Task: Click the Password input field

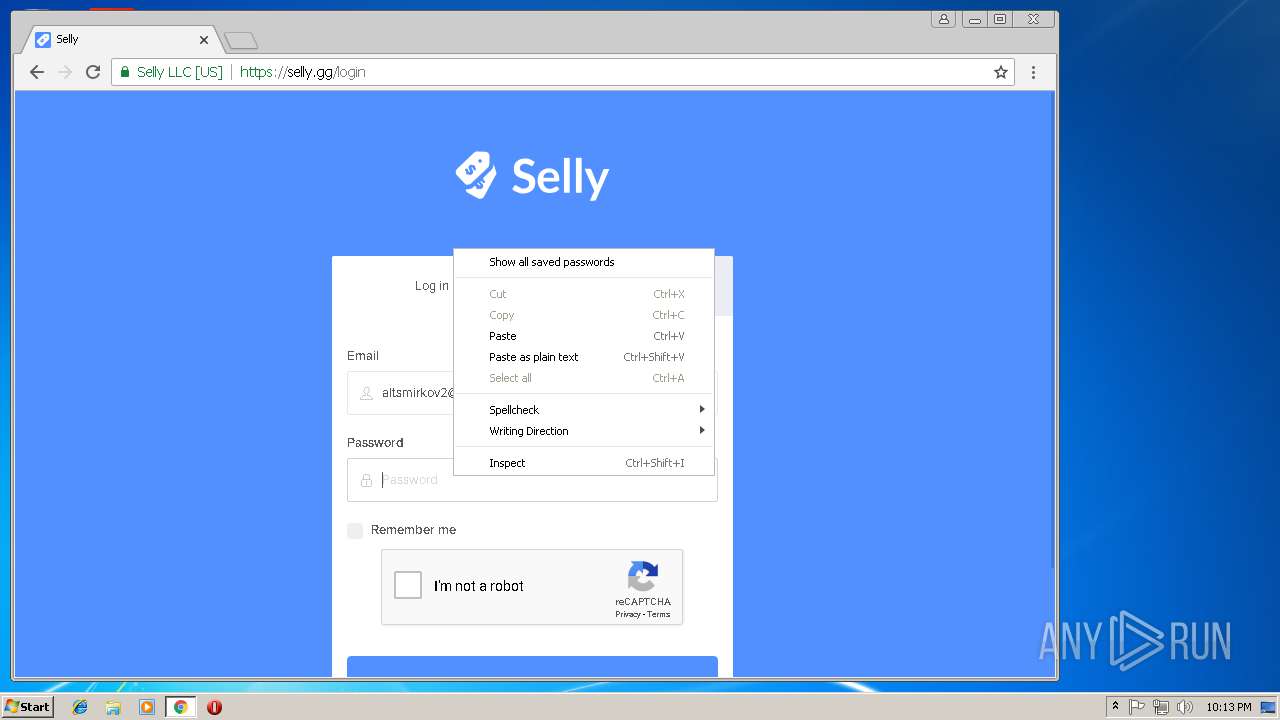Action: pos(532,480)
